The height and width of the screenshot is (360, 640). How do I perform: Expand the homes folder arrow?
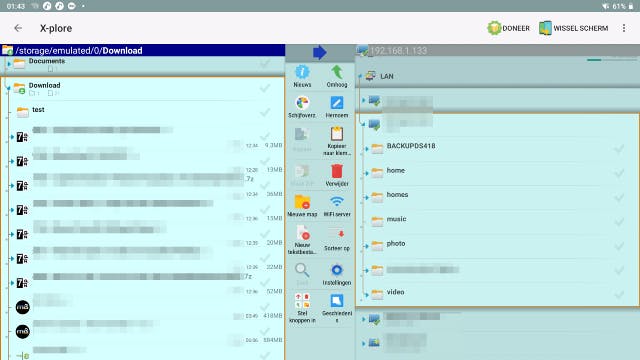tap(366, 198)
